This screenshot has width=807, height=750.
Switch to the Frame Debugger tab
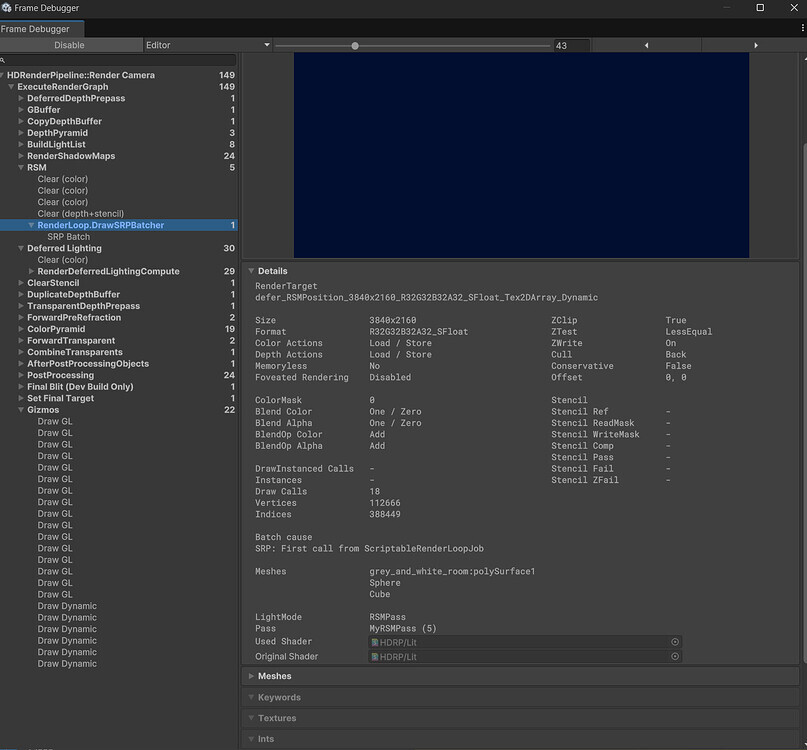click(x=40, y=29)
